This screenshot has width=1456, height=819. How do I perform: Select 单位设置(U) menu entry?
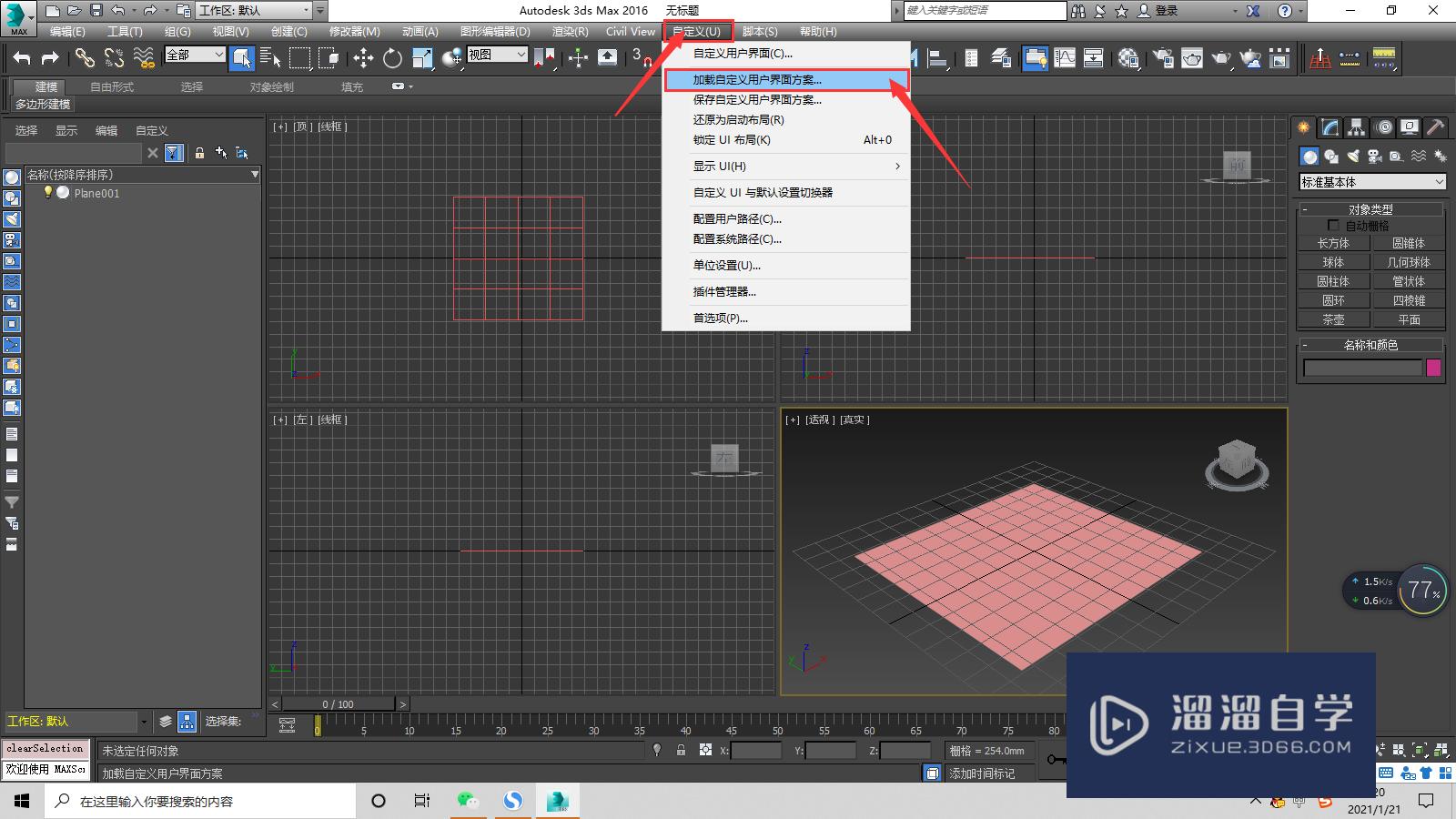(x=786, y=266)
